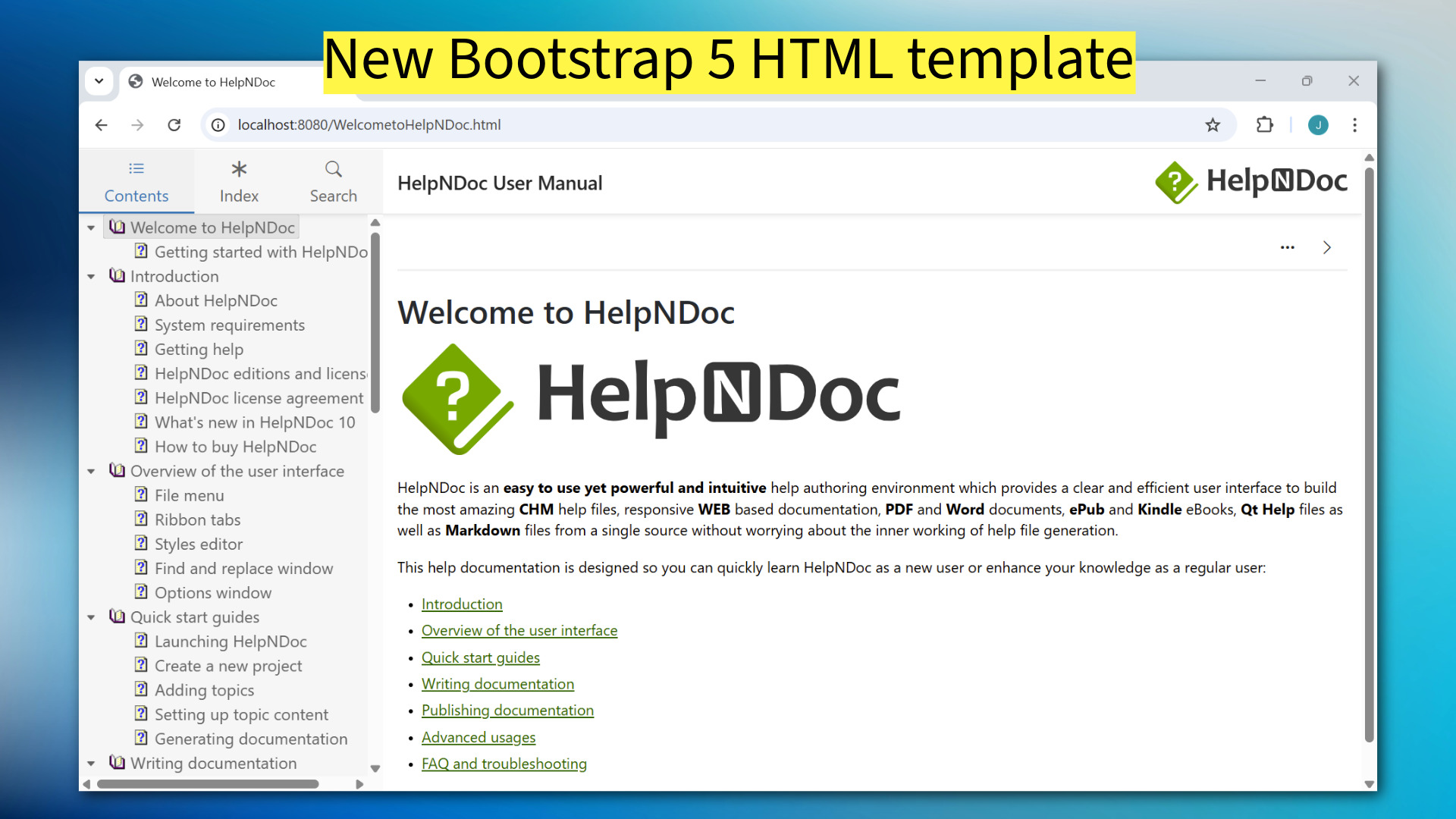Follow the Writing documentation link
The width and height of the screenshot is (1456, 819).
coord(497,684)
